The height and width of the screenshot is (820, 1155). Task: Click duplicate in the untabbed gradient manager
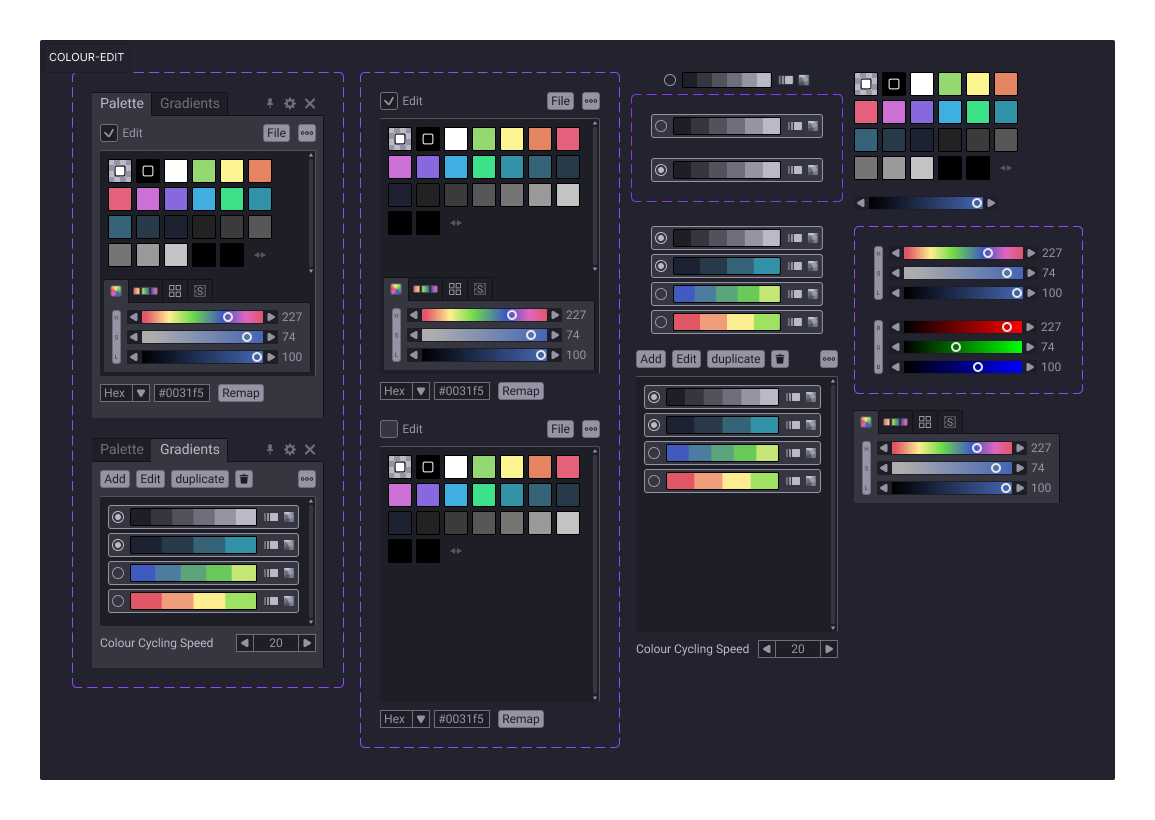736,359
